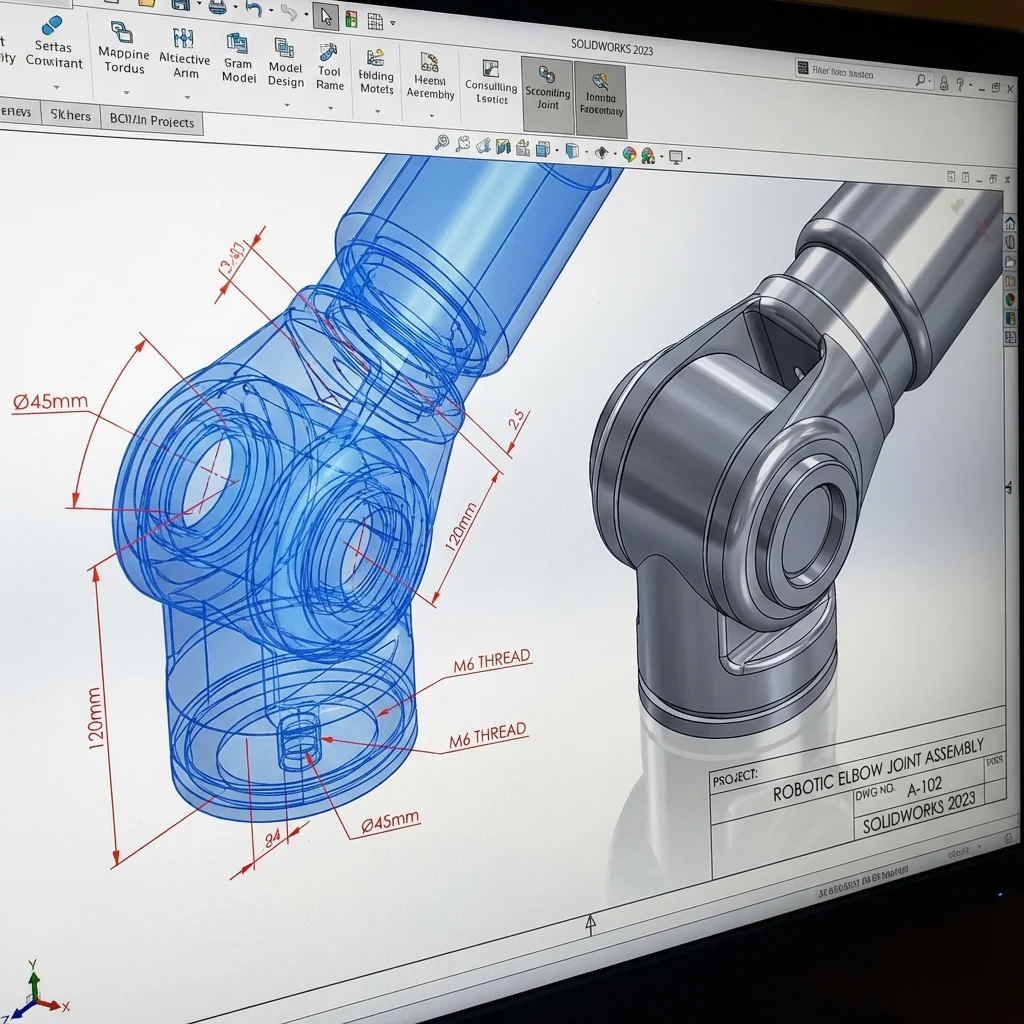1024x1024 pixels.
Task: Click the Dynamic Annotation Views icon
Action: [x=522, y=148]
